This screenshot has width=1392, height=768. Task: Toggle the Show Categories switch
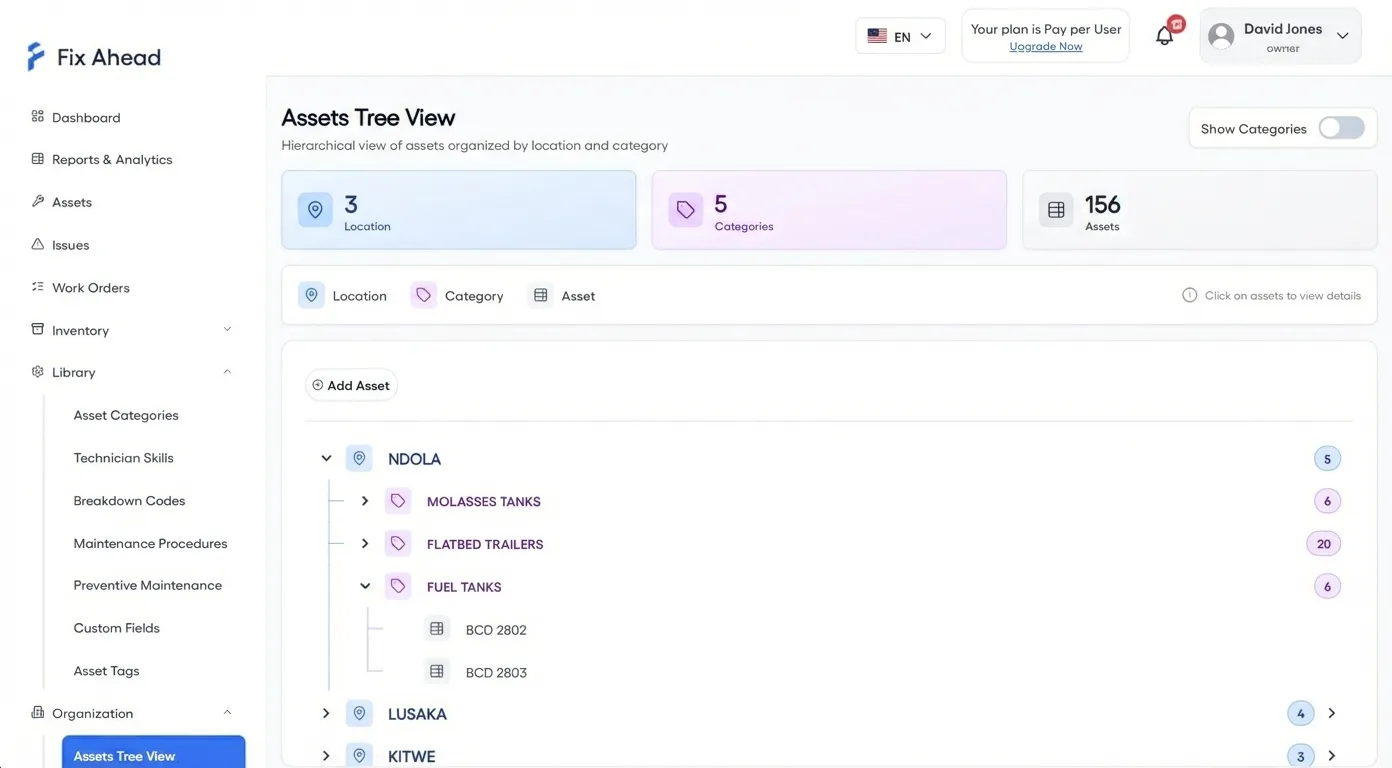[x=1341, y=128]
